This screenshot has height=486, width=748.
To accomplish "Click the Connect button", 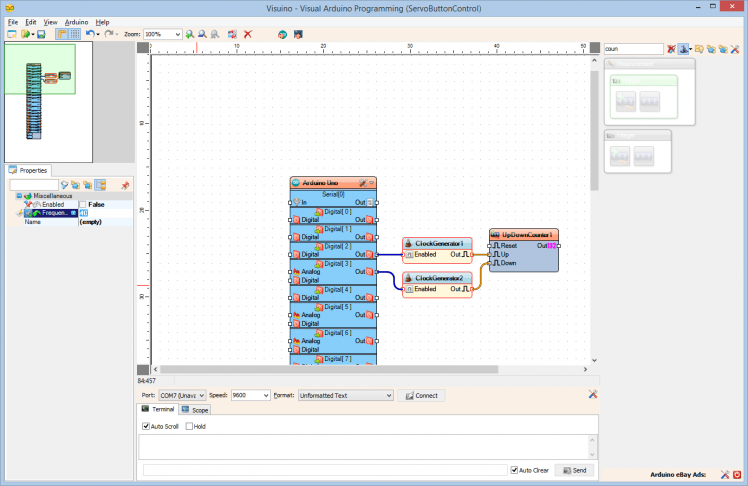I will 421,395.
